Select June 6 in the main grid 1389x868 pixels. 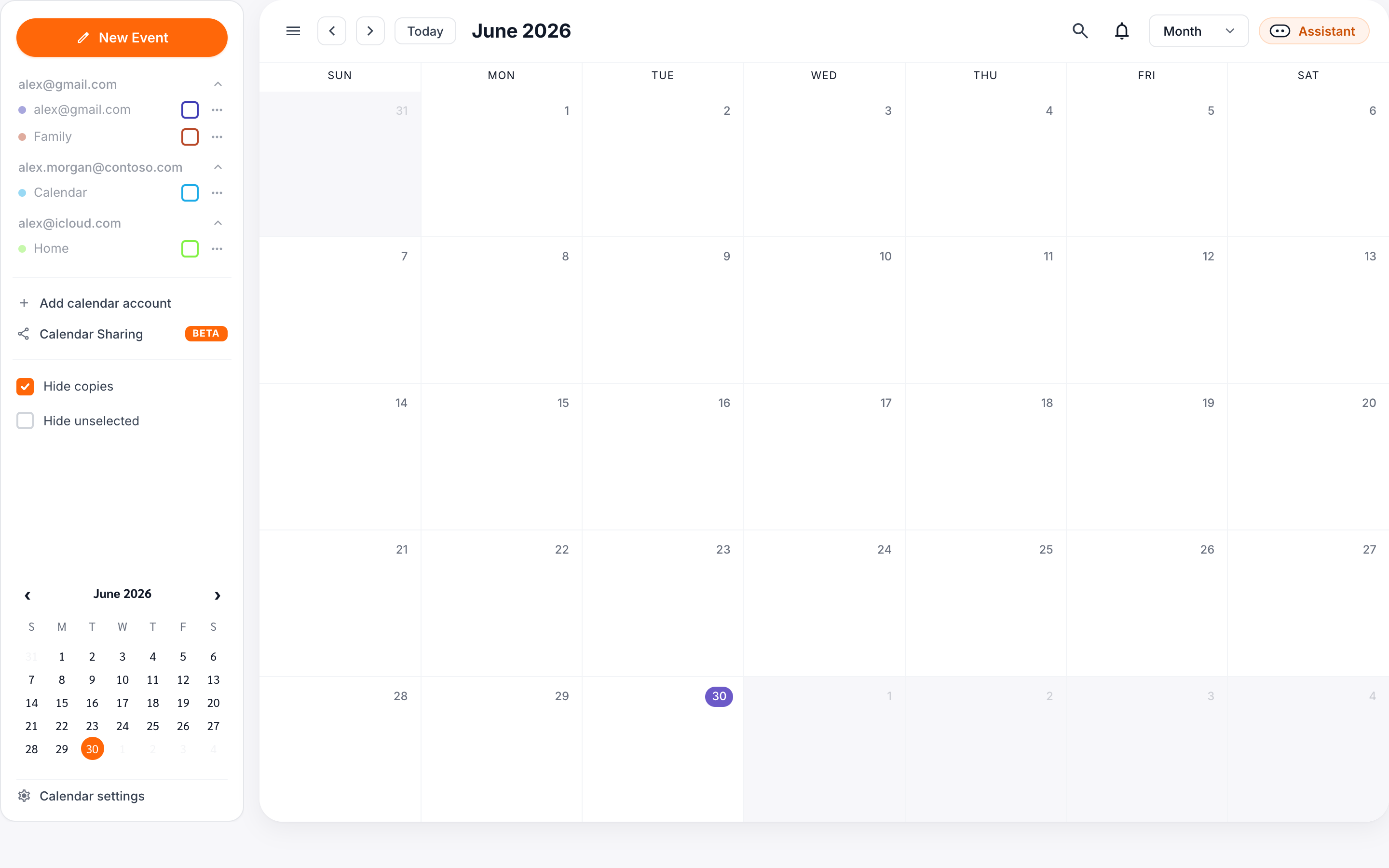click(1308, 164)
